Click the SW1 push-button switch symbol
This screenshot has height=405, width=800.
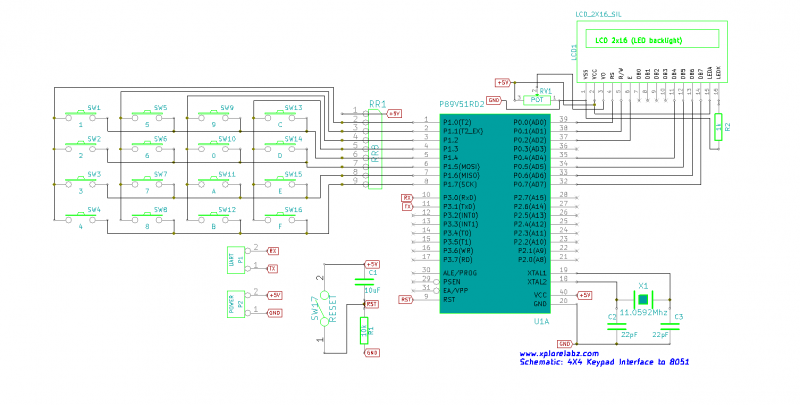click(x=81, y=117)
